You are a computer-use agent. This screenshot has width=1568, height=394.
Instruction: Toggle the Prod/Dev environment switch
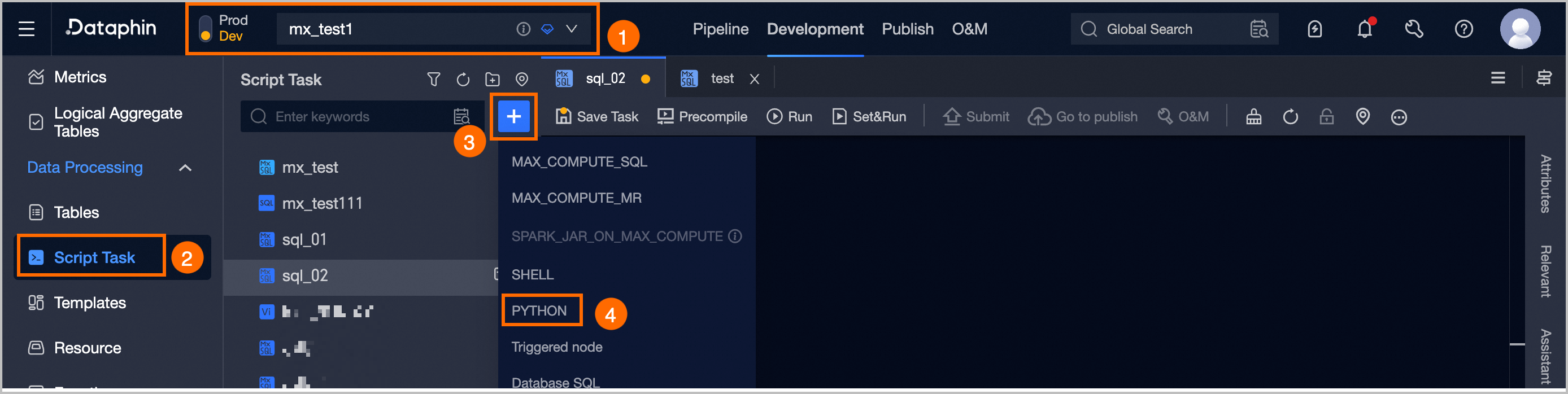tap(206, 29)
